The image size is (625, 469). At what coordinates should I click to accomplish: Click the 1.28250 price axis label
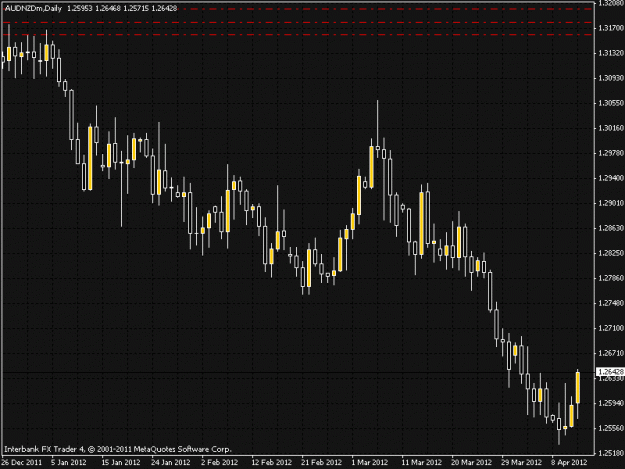coord(611,253)
